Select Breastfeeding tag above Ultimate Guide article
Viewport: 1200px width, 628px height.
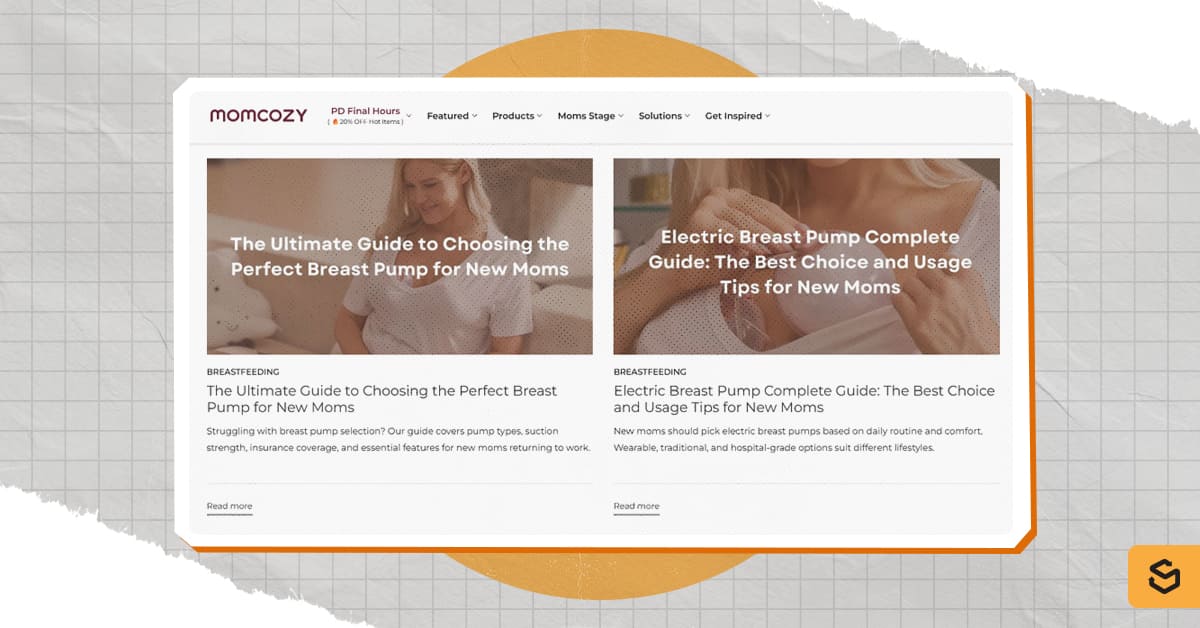(x=243, y=372)
